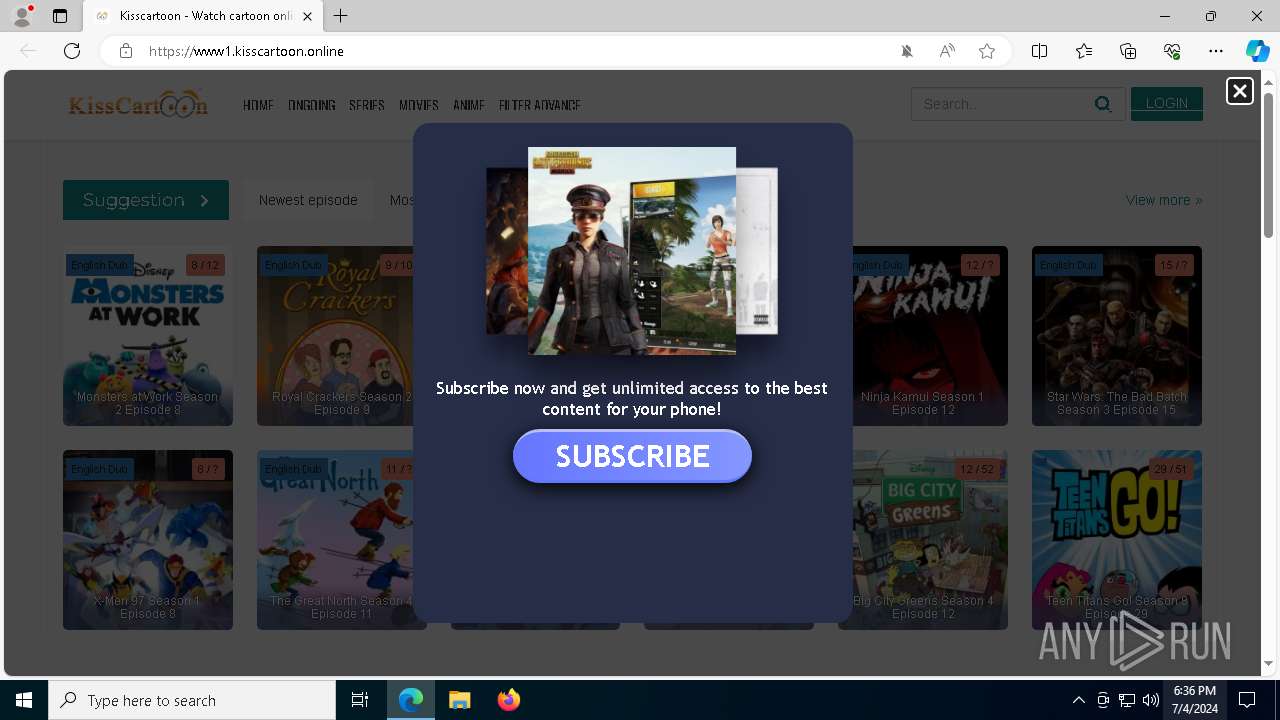The width and height of the screenshot is (1280, 720).
Task: Open the Edge profile icon
Action: [x=22, y=16]
